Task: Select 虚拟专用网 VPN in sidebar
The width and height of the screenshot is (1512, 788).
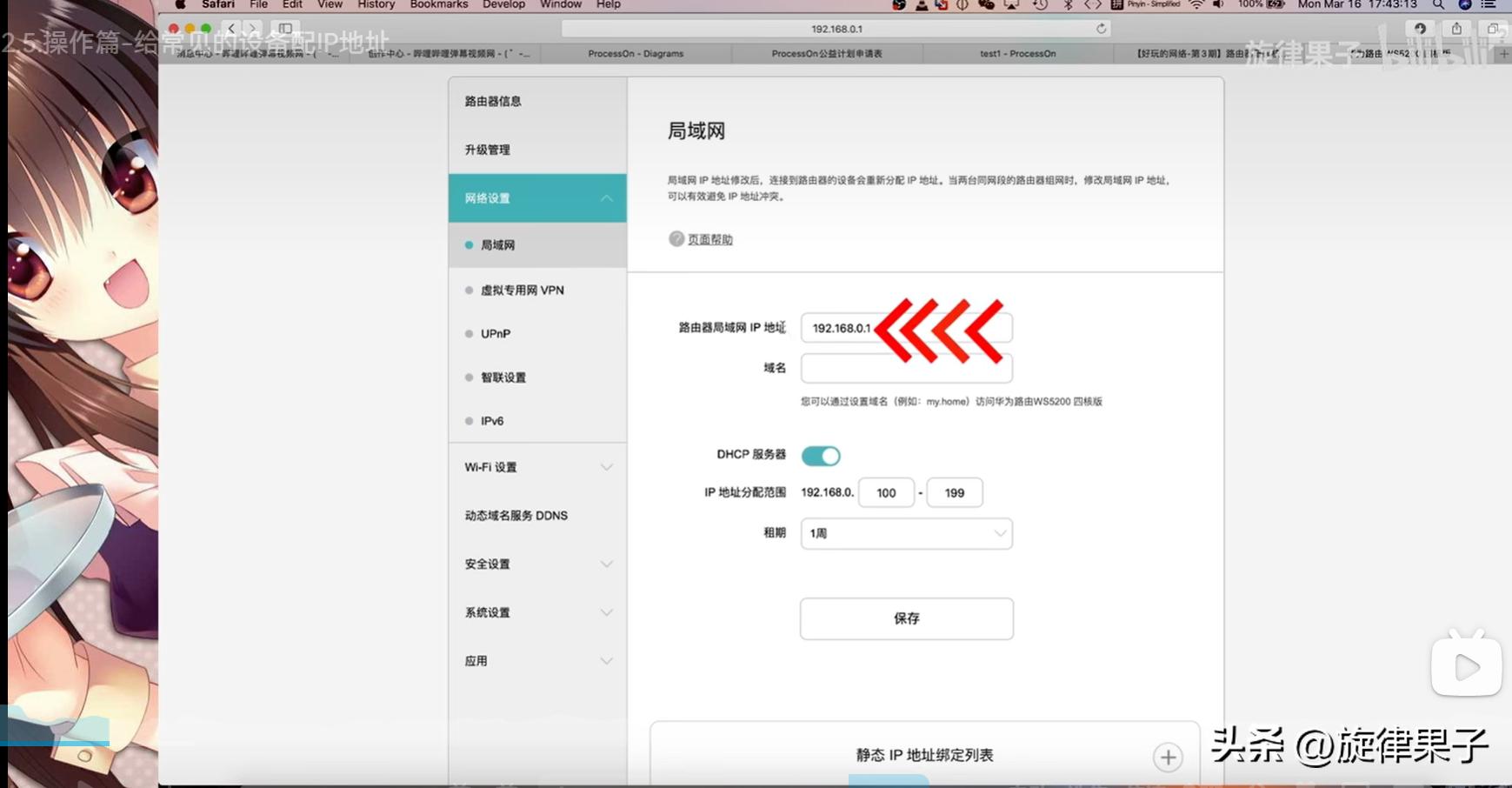Action: point(522,290)
